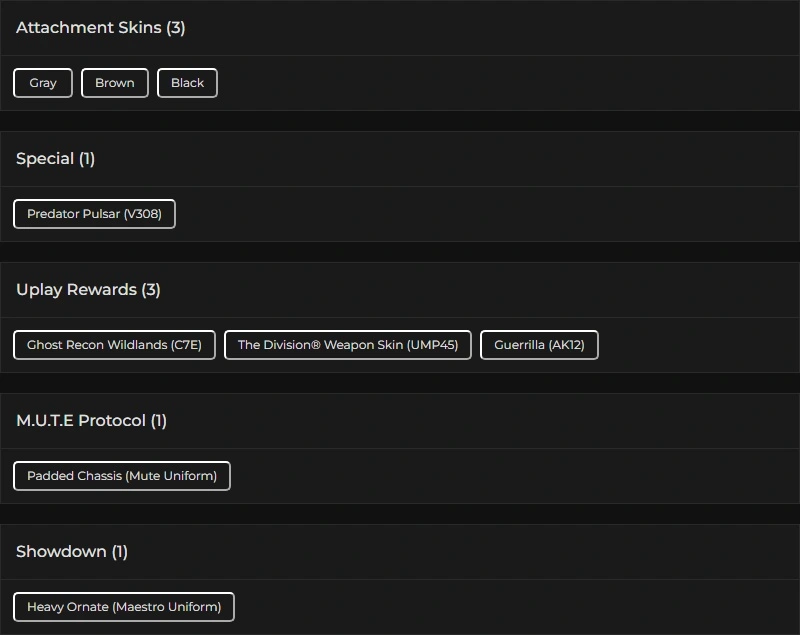This screenshot has height=635, width=800.
Task: Click the (1) count beside Special
Action: coord(87,159)
